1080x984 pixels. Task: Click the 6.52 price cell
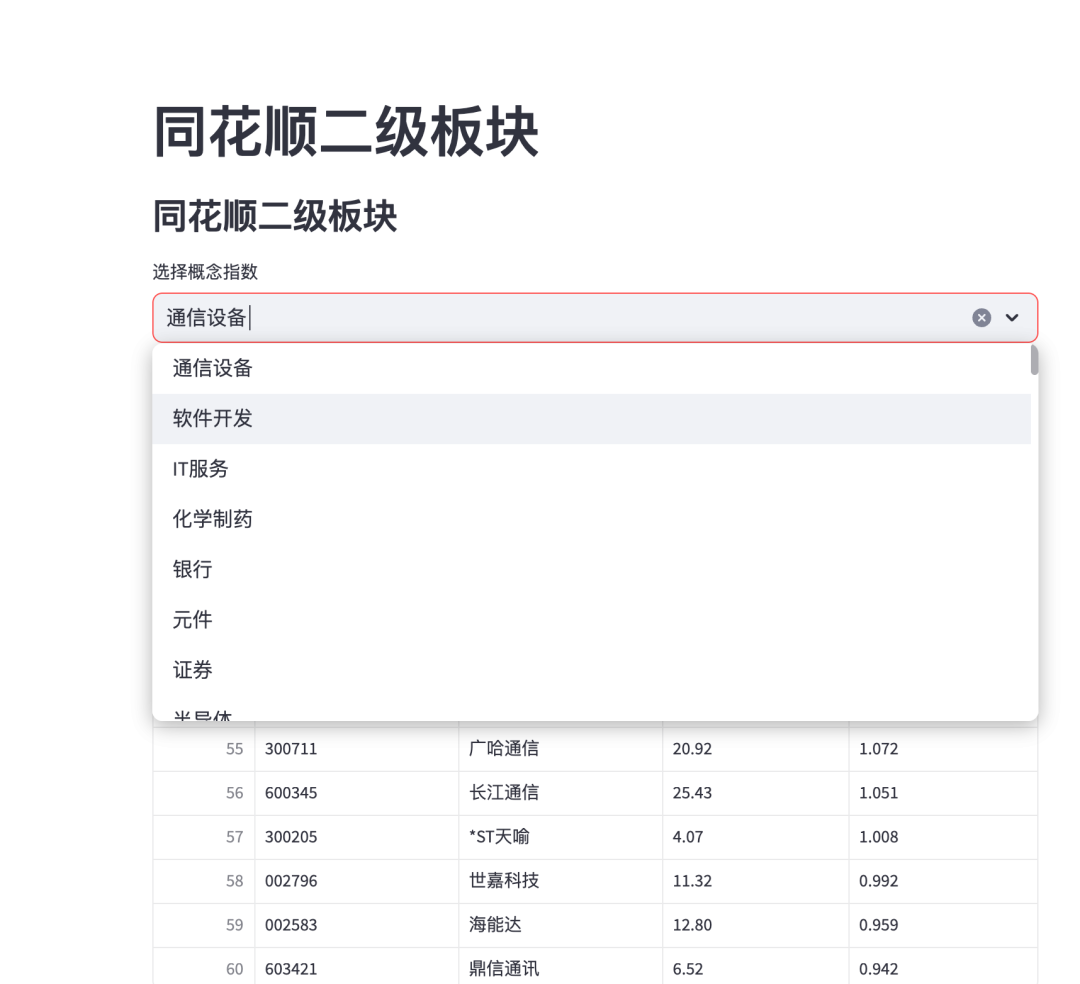pos(756,966)
